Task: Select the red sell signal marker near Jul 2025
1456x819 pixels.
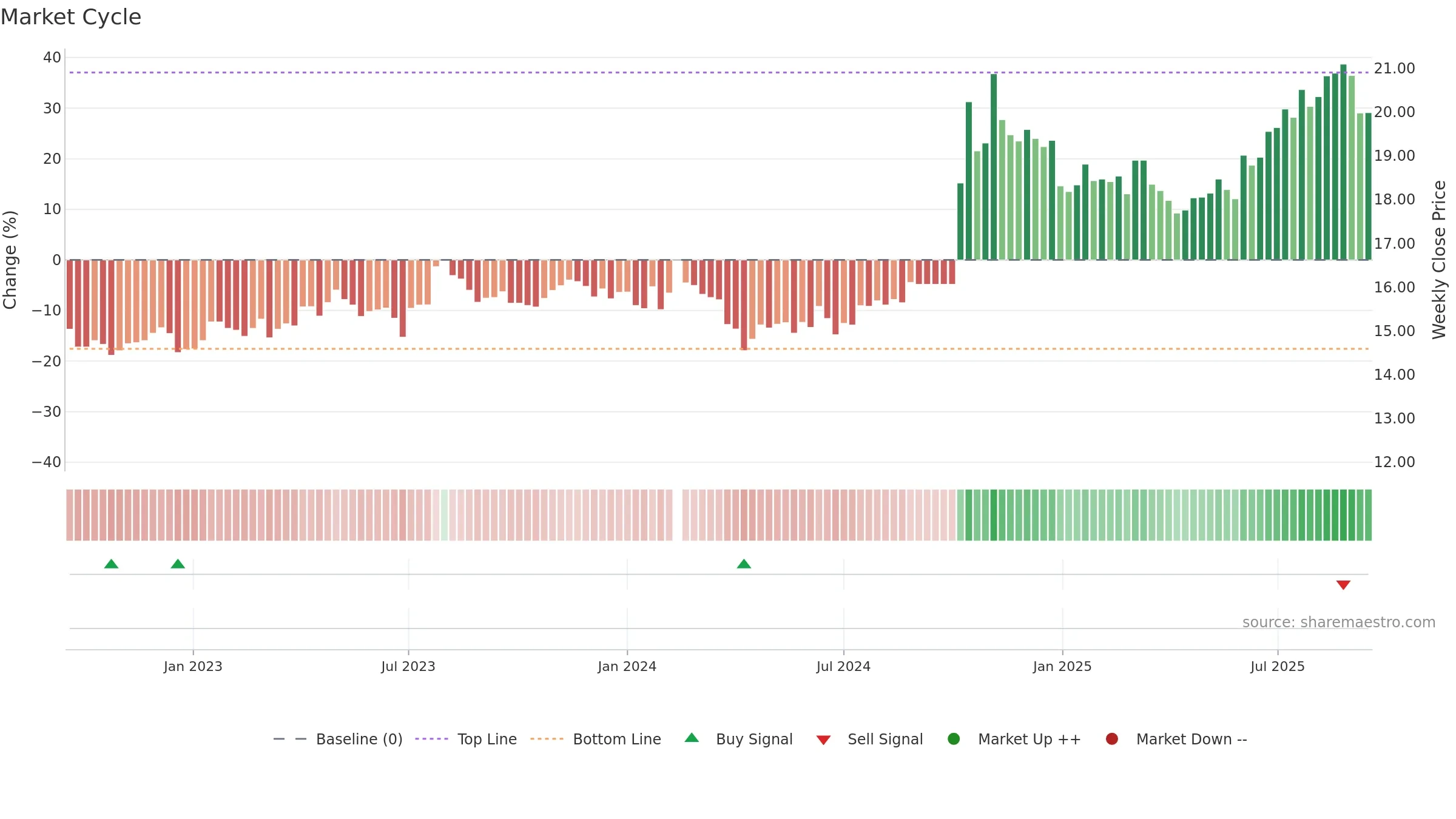Action: (1343, 585)
